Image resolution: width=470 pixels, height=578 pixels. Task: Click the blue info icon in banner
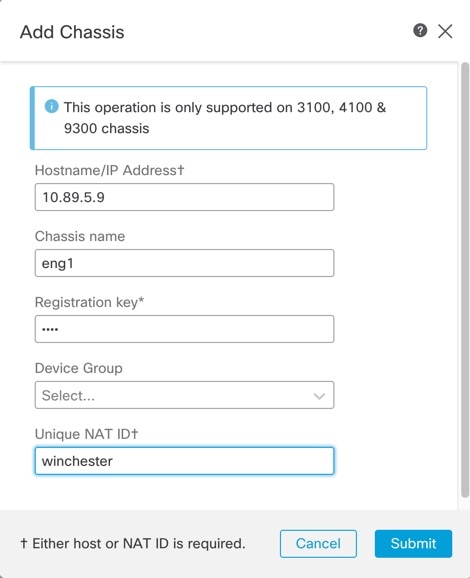52,107
